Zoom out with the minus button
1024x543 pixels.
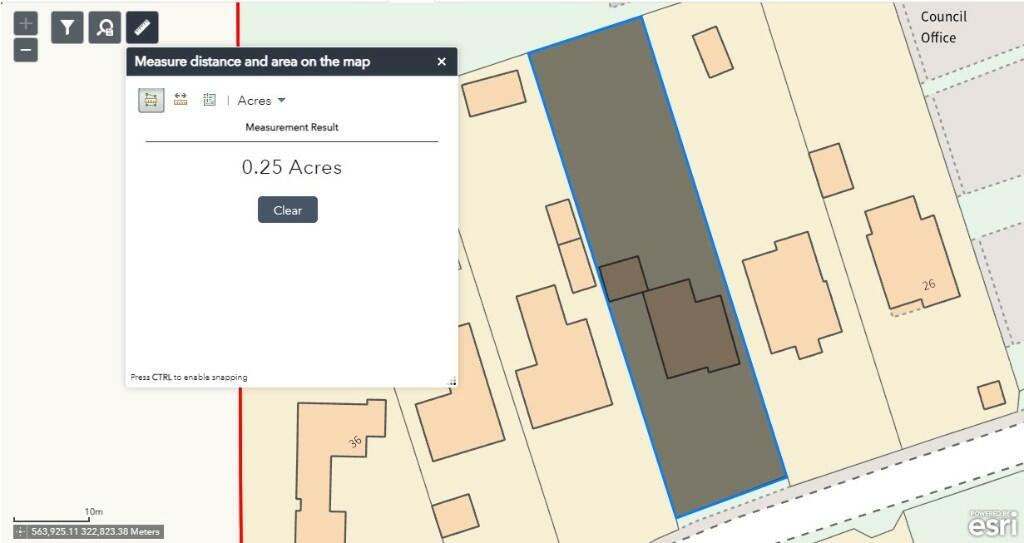click(25, 50)
